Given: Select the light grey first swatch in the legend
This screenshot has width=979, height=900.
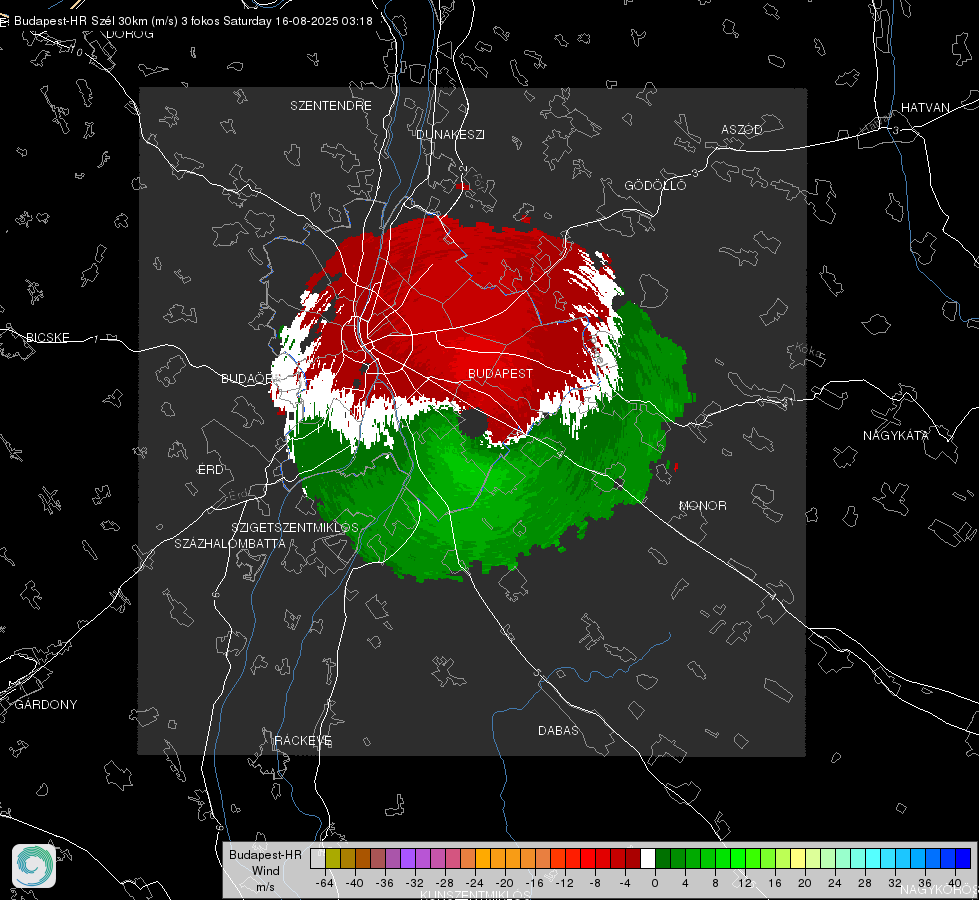Looking at the screenshot, I should [317, 859].
